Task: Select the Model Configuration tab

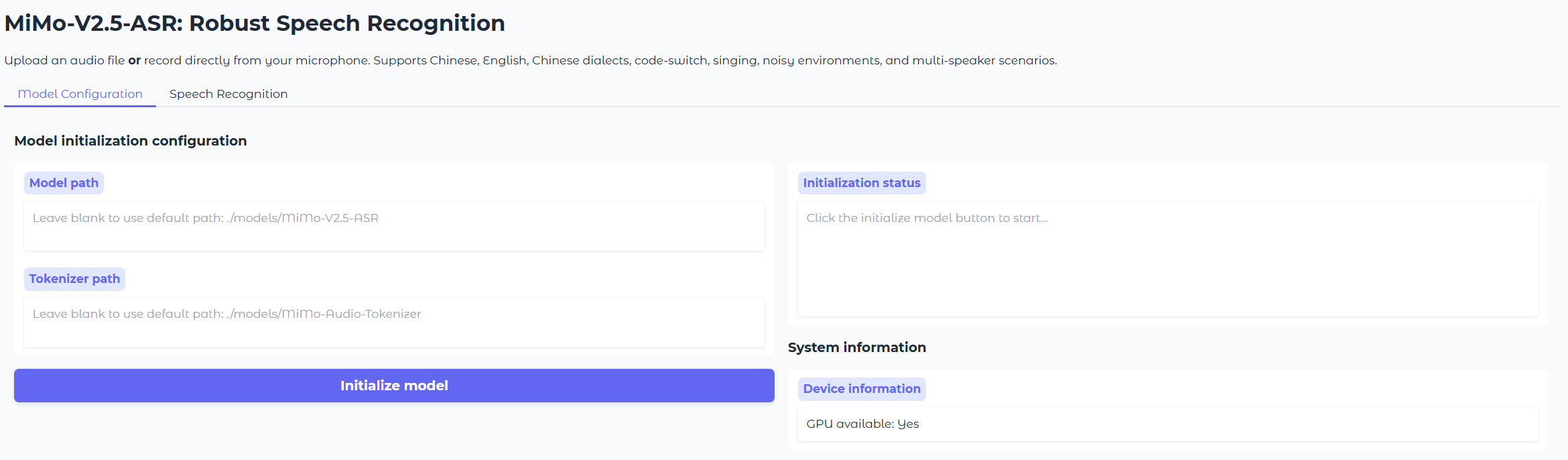Action: [x=80, y=94]
